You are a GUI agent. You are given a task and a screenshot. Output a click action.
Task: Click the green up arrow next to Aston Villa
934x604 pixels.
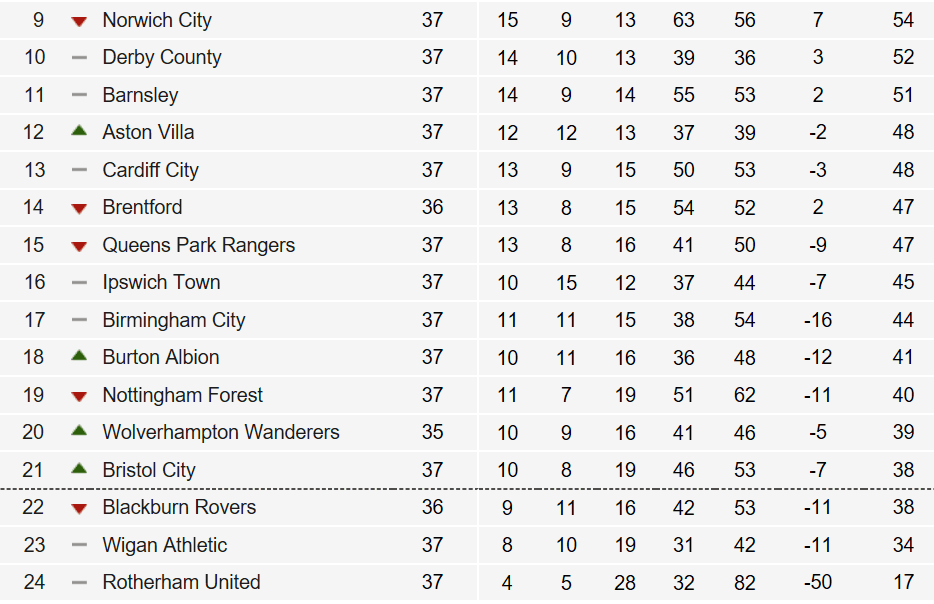point(79,132)
